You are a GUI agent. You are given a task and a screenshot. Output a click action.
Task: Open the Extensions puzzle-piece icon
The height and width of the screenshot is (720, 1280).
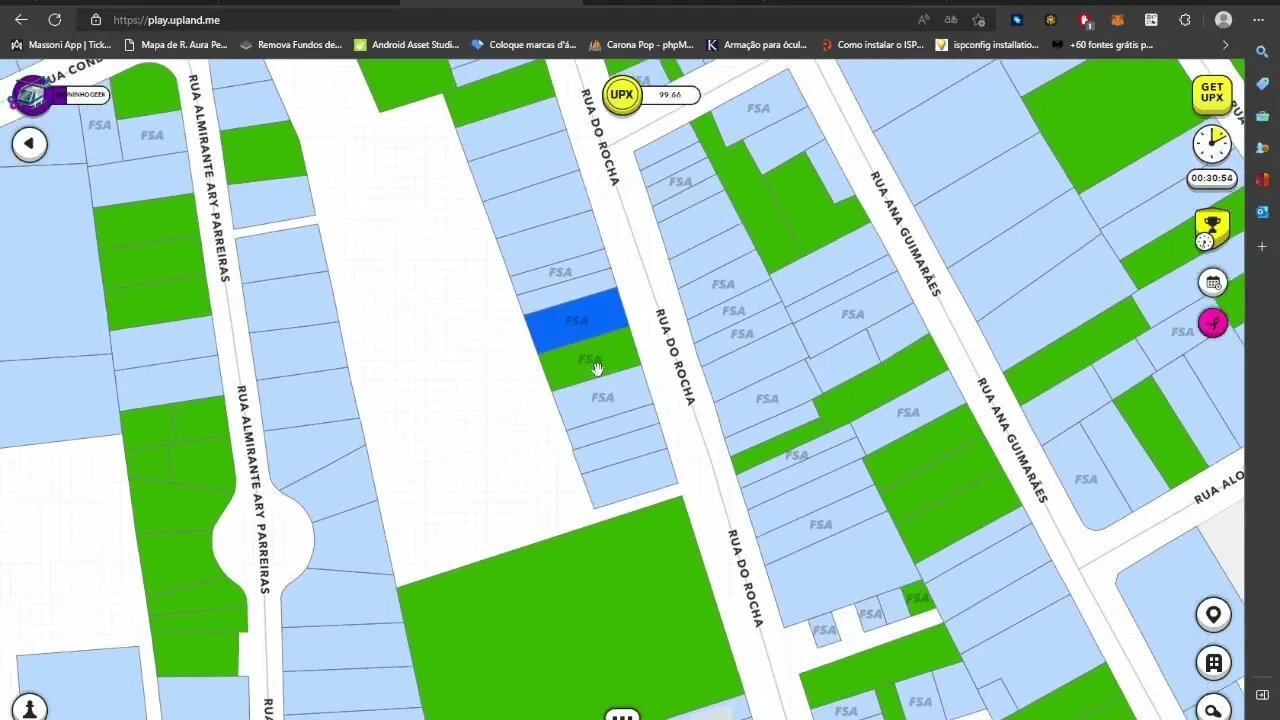[1185, 19]
